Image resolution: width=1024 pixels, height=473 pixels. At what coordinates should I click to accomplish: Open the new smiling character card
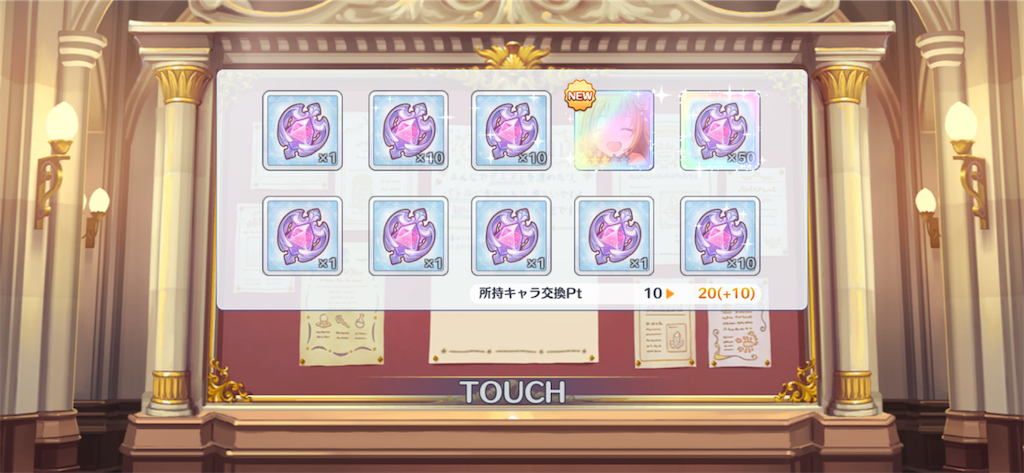tap(615, 130)
